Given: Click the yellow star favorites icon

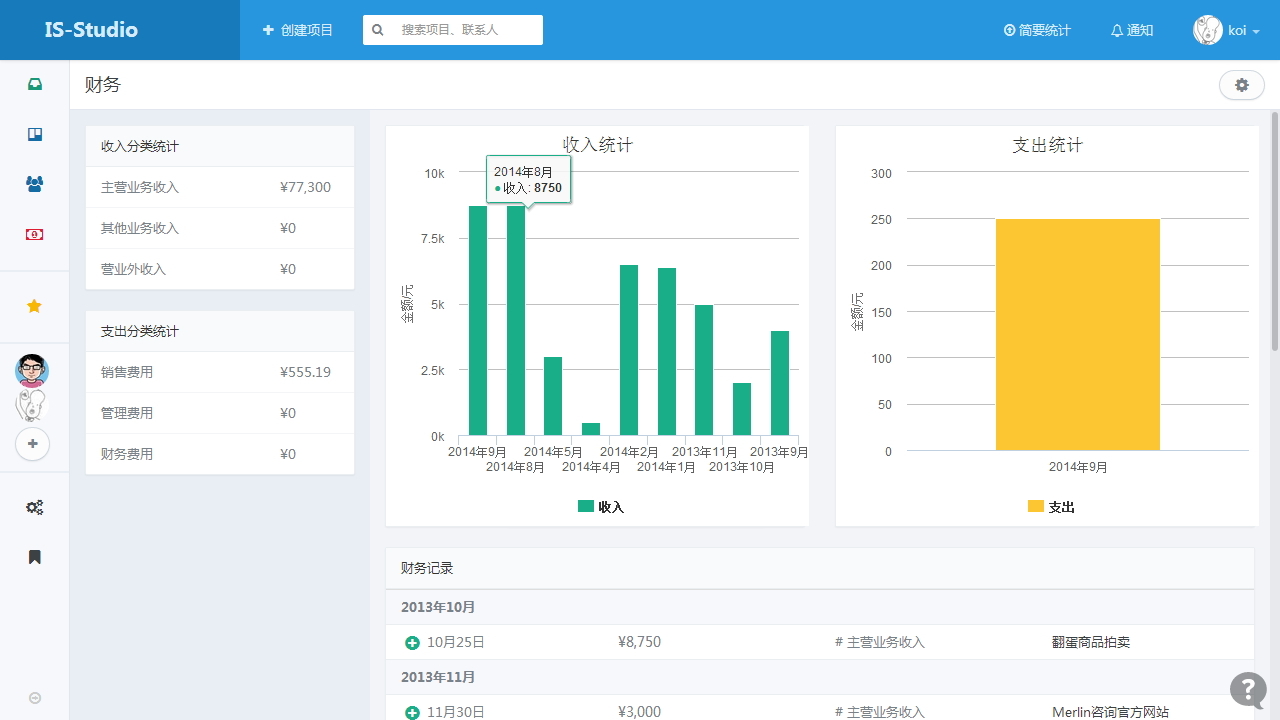Looking at the screenshot, I should [x=34, y=306].
